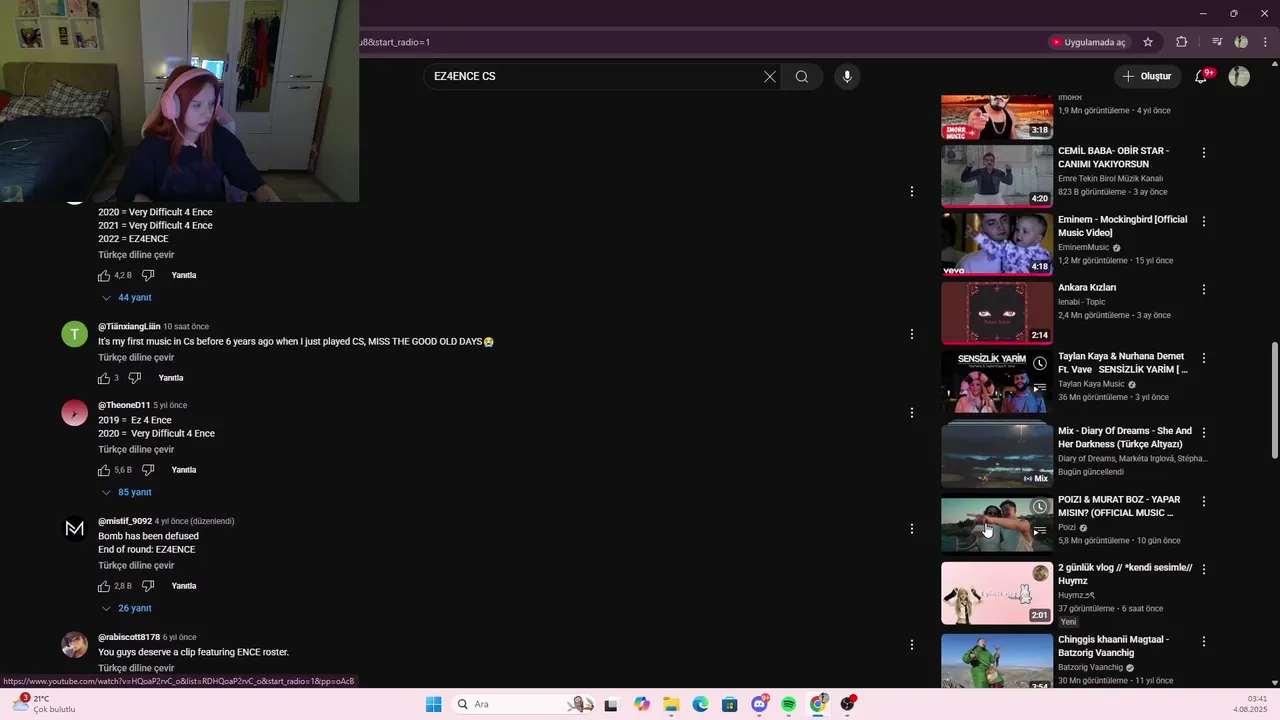
Task: Like the @TiānxiangLiān comment
Action: [104, 378]
